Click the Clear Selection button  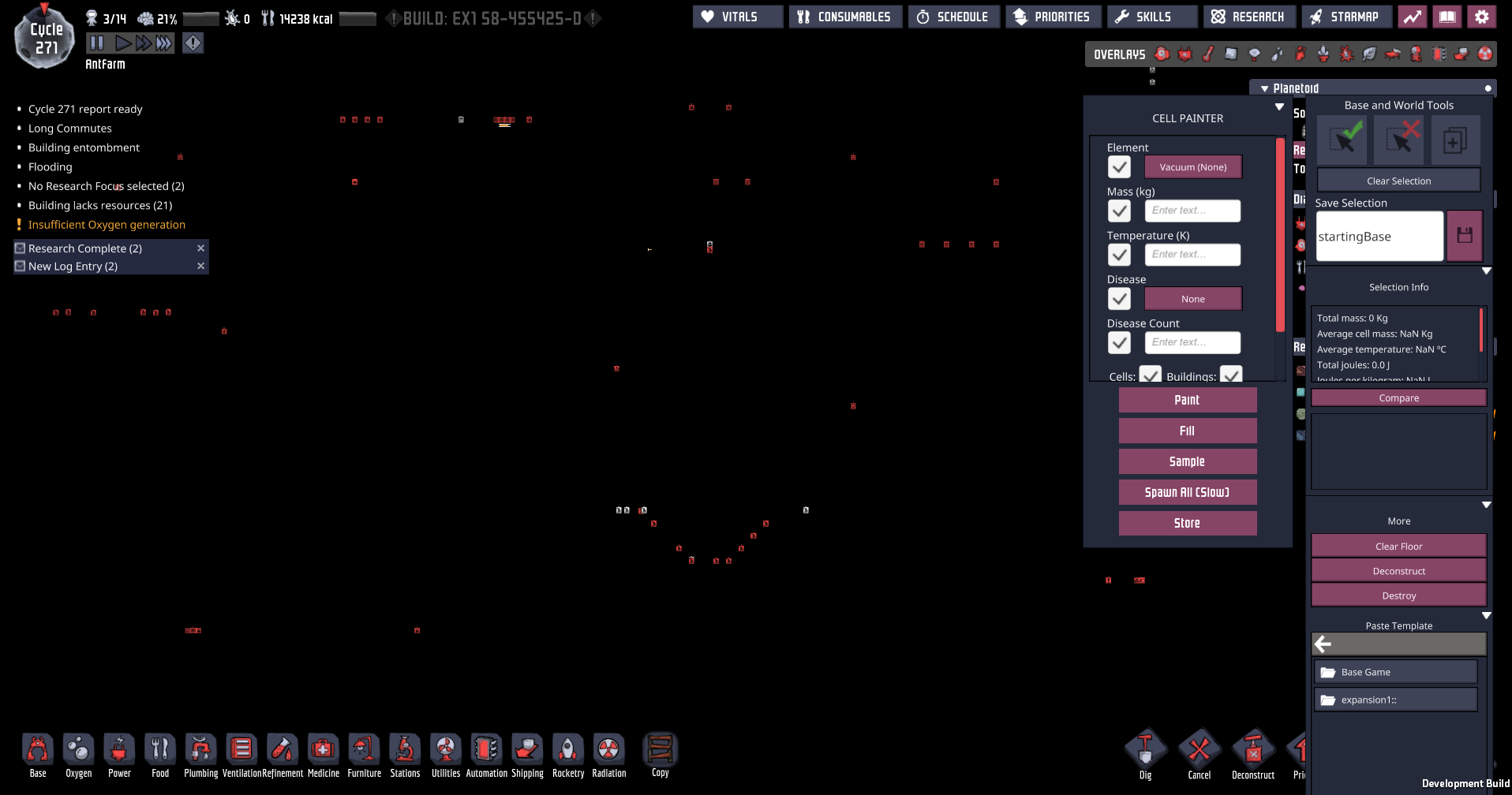click(1398, 181)
